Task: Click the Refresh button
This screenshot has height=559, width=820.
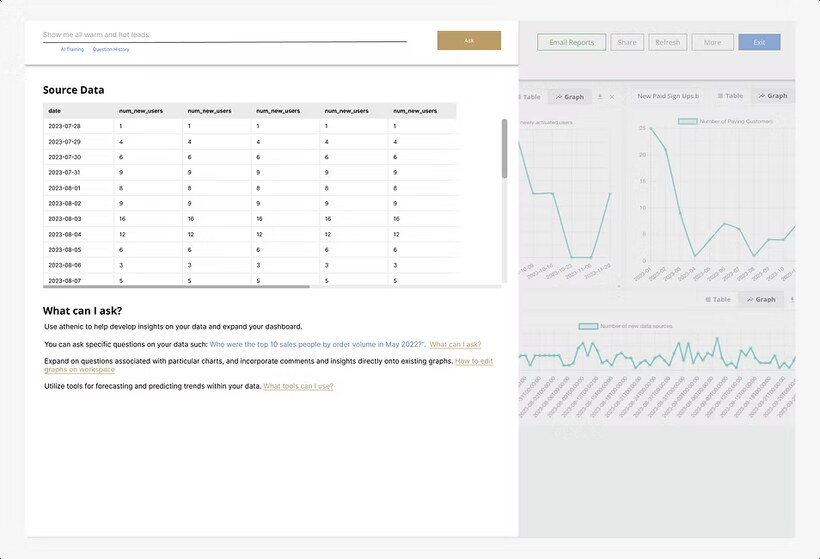Action: coord(667,42)
